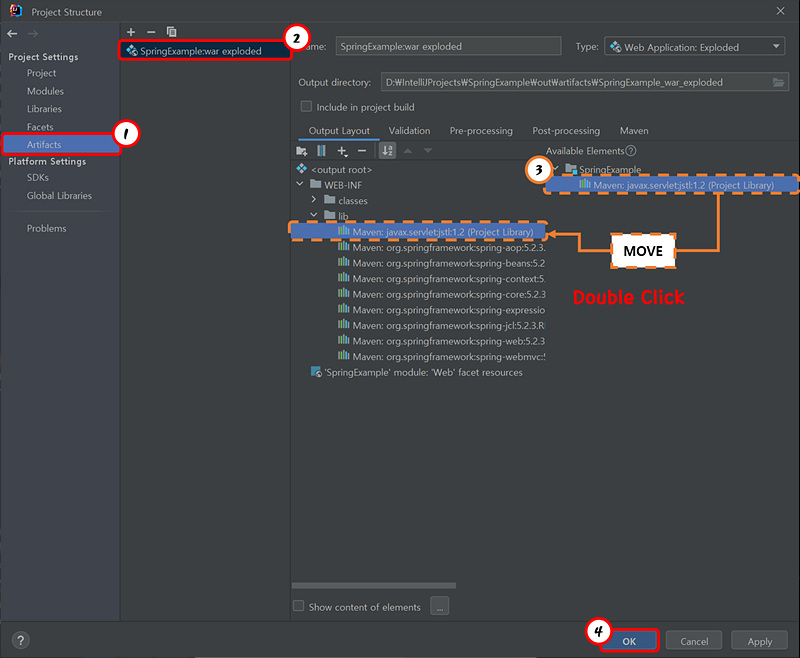Image resolution: width=800 pixels, height=658 pixels.
Task: Select SpringExample:war exploded artifact
Action: tap(205, 50)
